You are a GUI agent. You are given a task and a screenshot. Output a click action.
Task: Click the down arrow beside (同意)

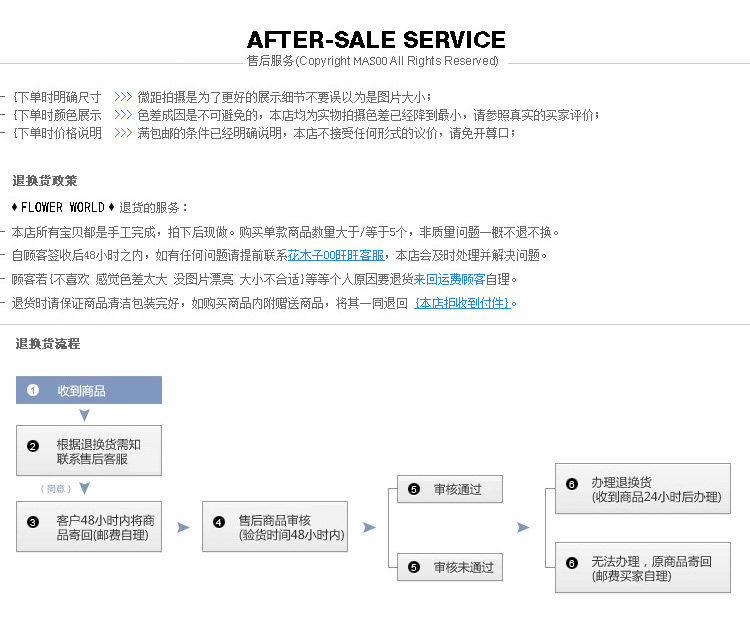point(85,489)
